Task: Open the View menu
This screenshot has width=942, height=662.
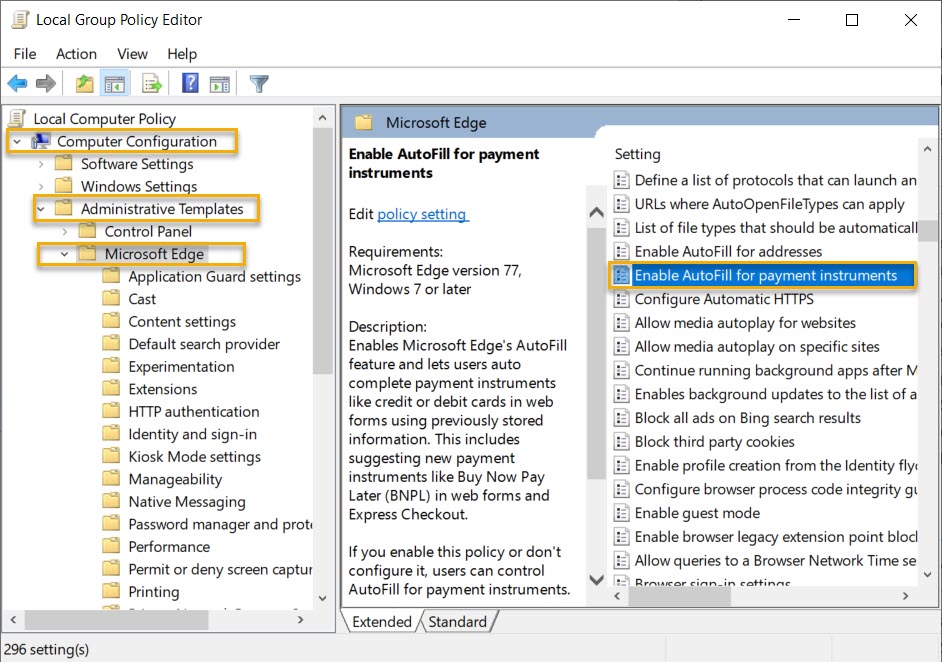Action: point(132,53)
